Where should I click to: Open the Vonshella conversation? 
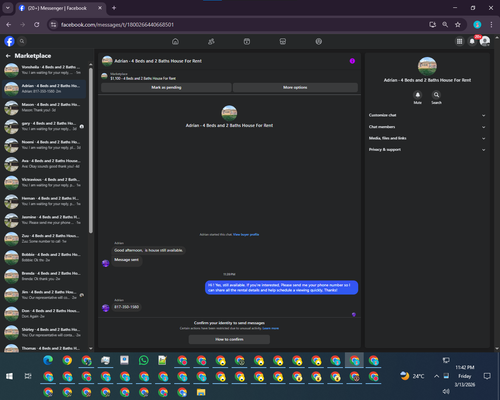(44, 70)
